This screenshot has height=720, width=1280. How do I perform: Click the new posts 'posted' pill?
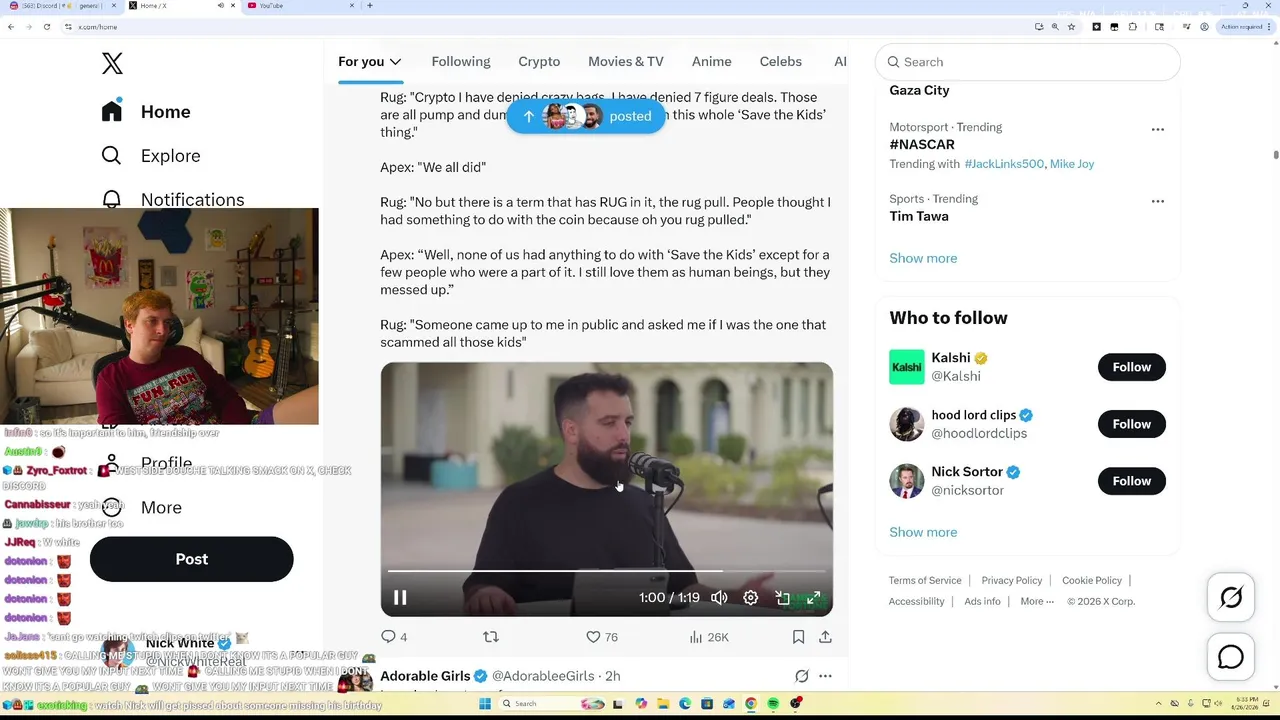pos(586,116)
